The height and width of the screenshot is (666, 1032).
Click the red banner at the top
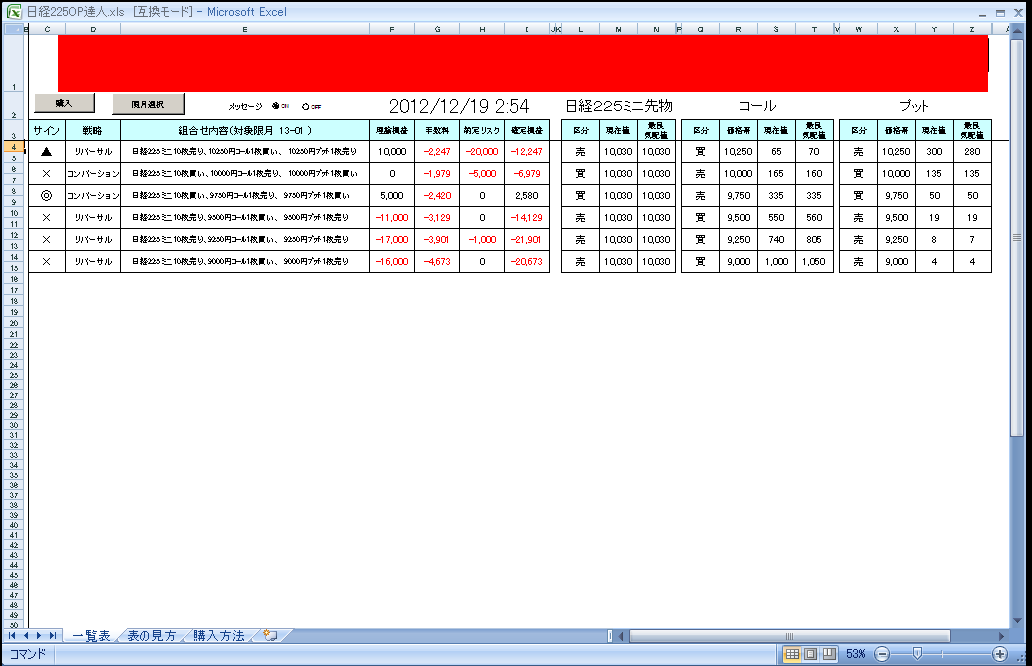click(x=523, y=63)
